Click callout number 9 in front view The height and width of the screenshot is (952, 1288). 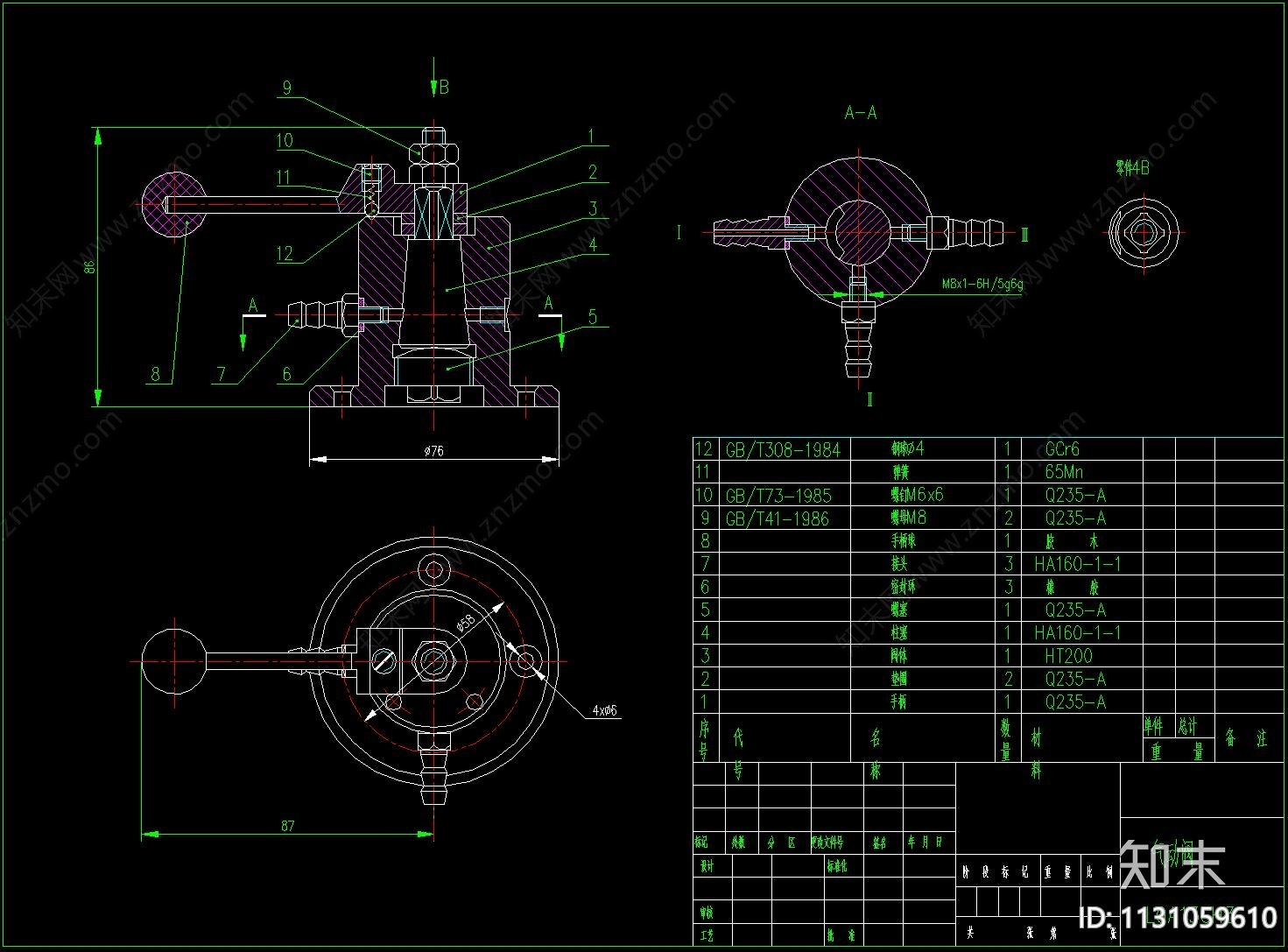[286, 88]
